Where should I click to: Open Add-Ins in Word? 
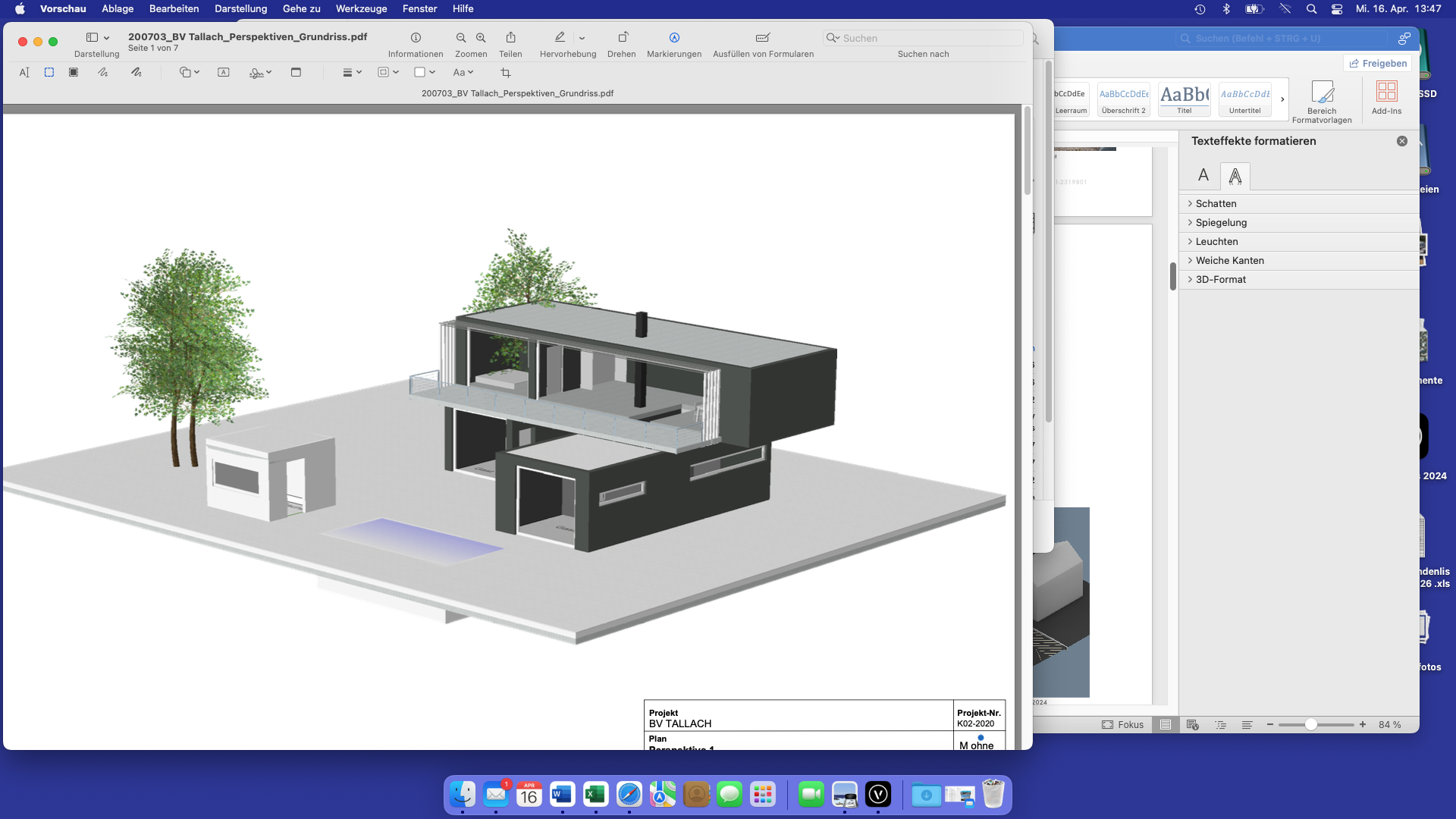point(1387,98)
